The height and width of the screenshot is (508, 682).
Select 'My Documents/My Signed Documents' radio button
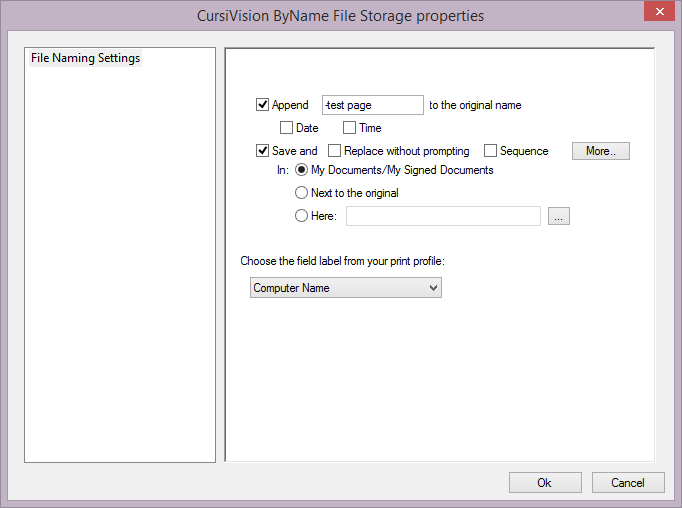coord(301,170)
